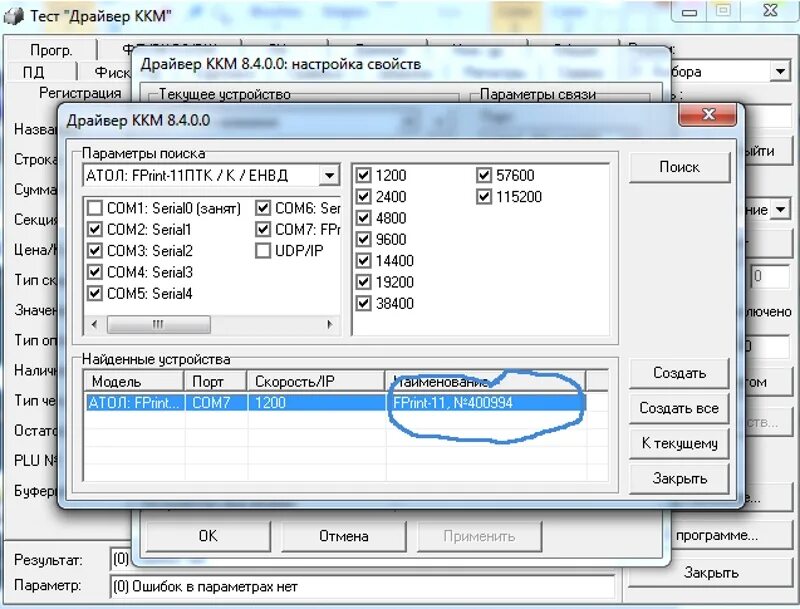Click left arrow of port list scrollbar
Screen dimensions: 800x609
tap(94, 324)
